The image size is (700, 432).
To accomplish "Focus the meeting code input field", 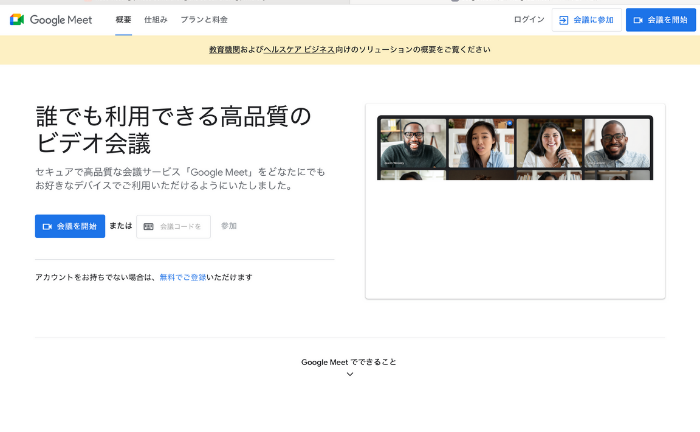I will pos(173,227).
